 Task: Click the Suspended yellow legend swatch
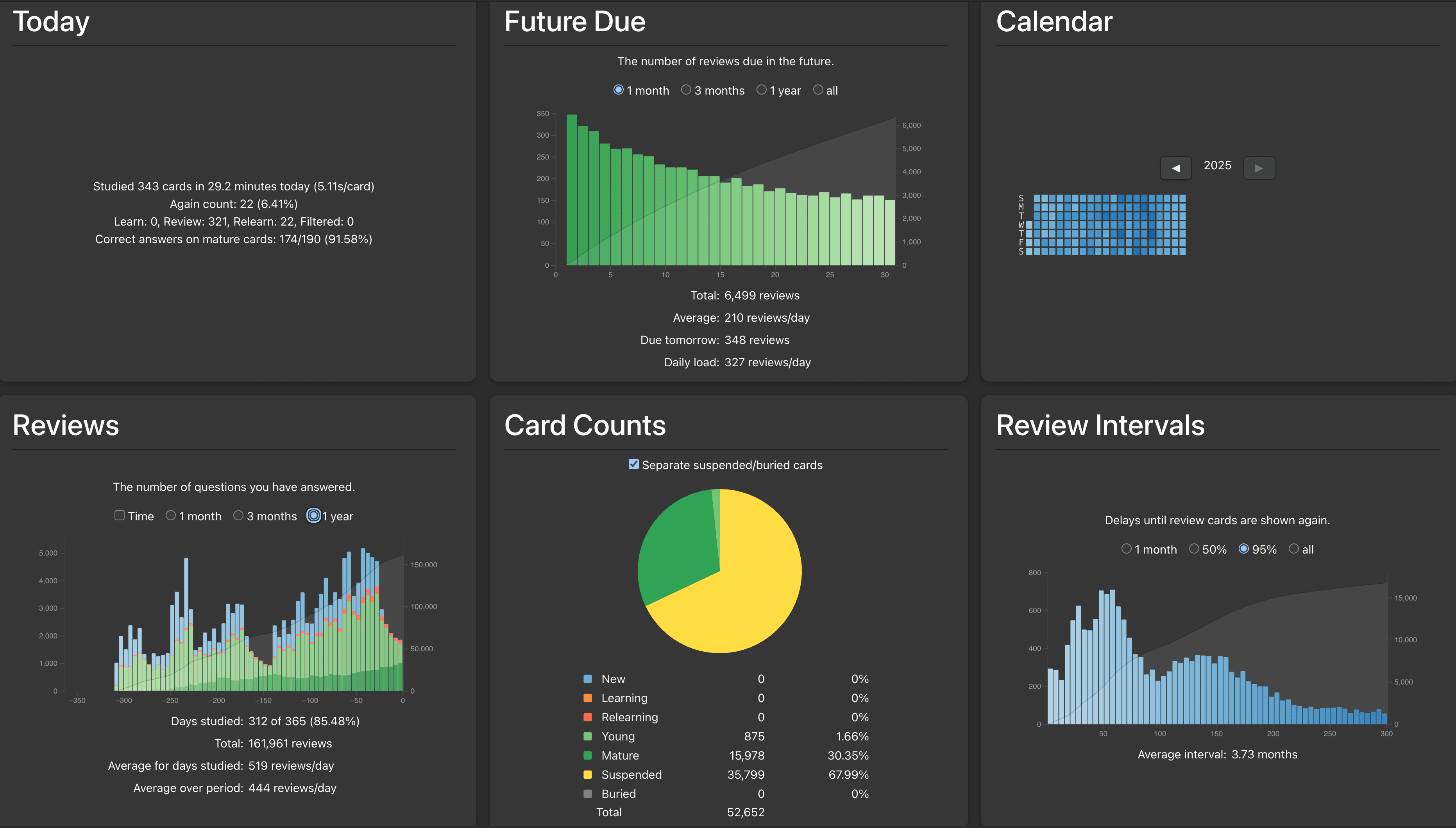coord(588,774)
